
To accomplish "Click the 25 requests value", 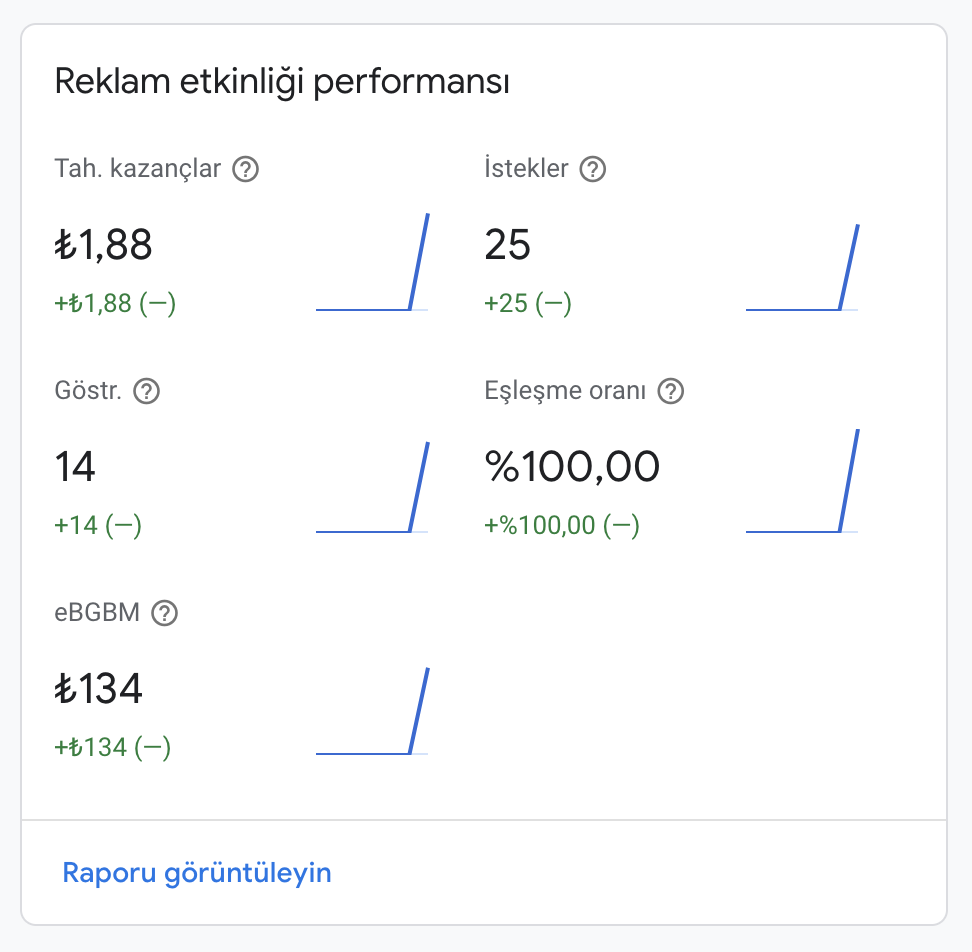I will tap(508, 244).
